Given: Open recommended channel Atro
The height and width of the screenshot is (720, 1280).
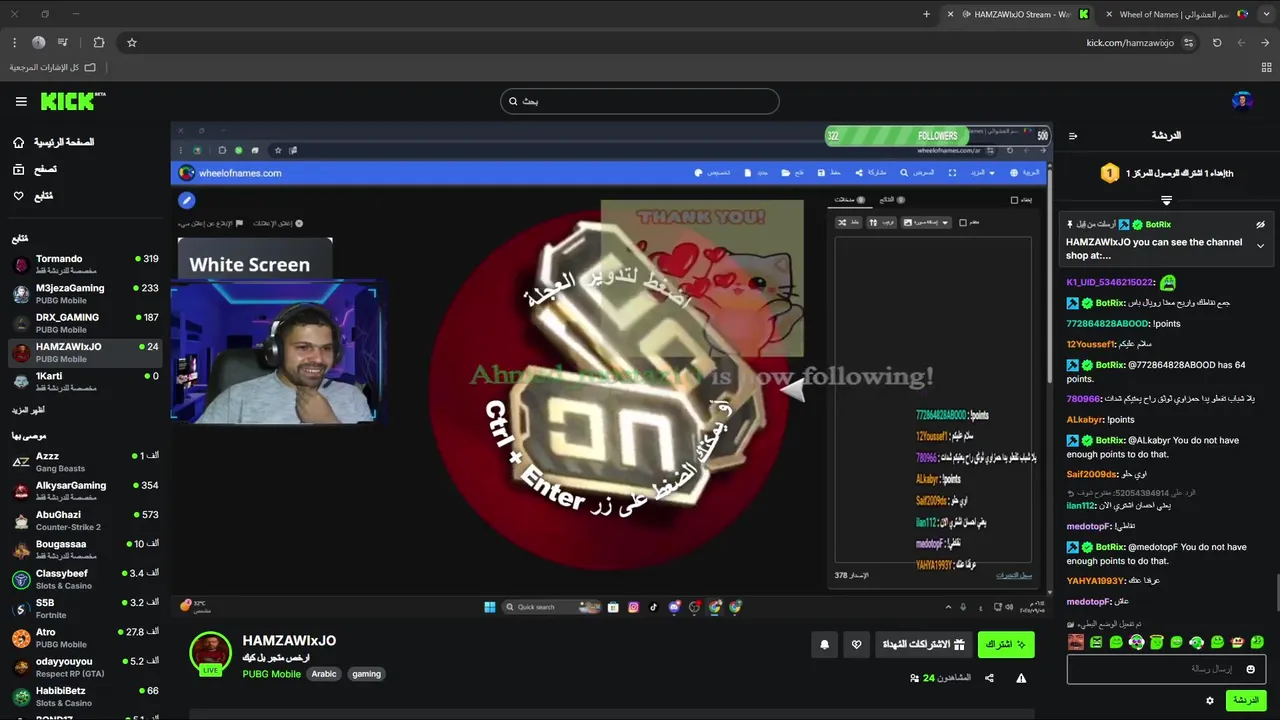Looking at the screenshot, I should pos(85,637).
